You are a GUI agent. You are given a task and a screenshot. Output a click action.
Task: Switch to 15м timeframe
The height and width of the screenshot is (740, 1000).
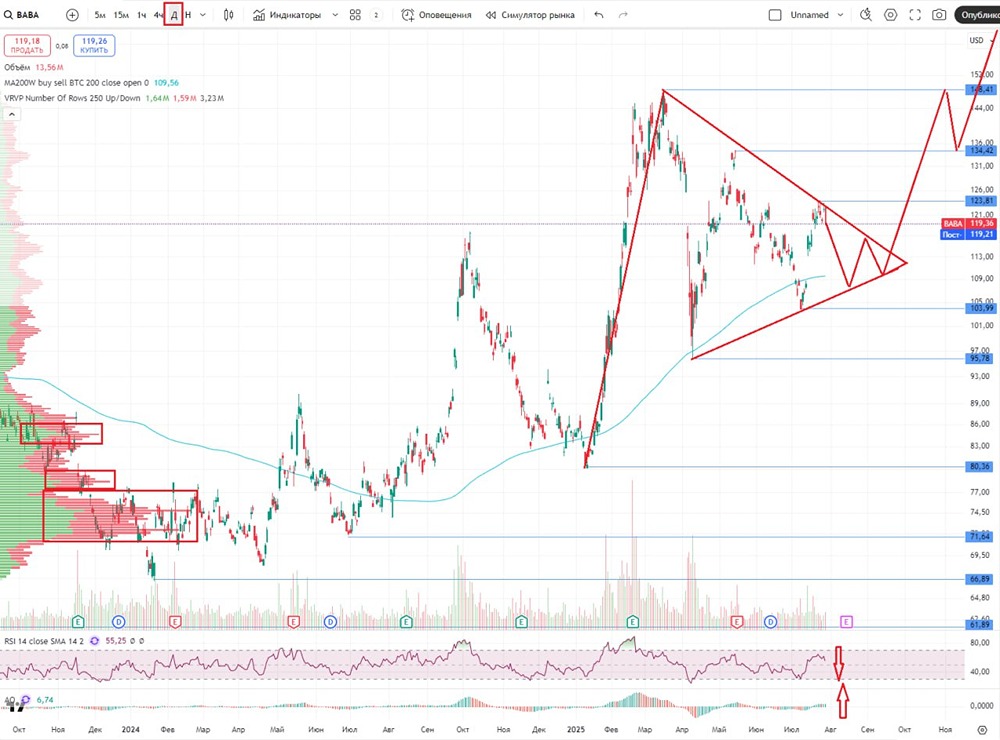coord(121,15)
